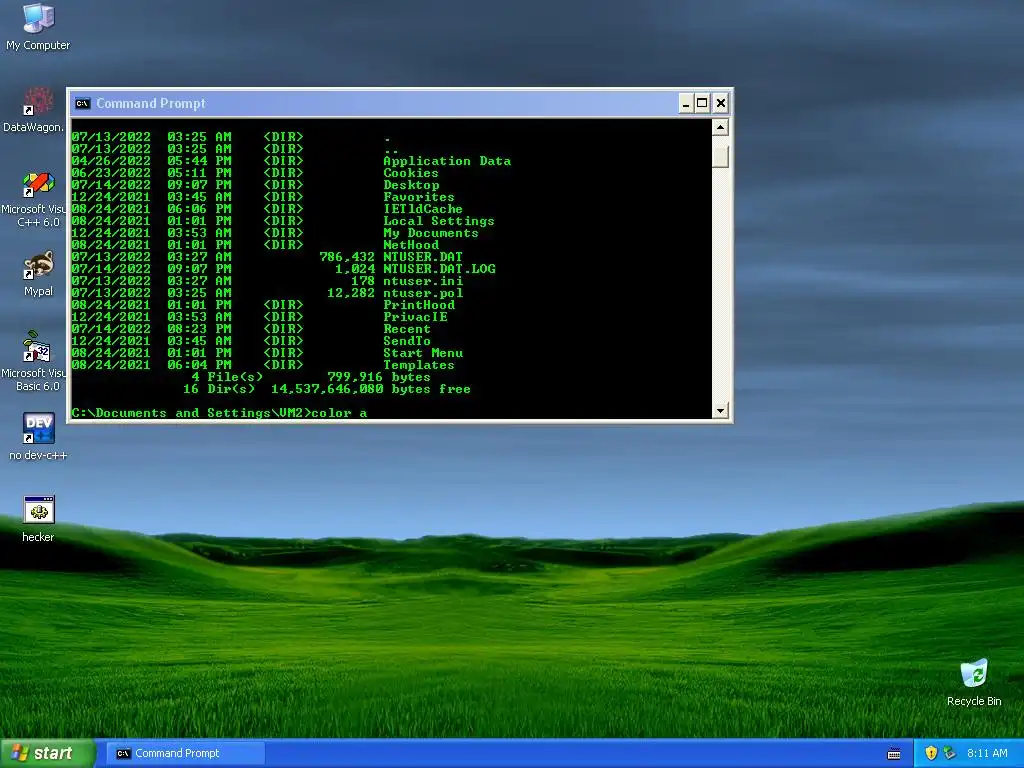This screenshot has width=1024, height=768.
Task: Click the '799,916 bytes' total
Action: click(x=379, y=377)
